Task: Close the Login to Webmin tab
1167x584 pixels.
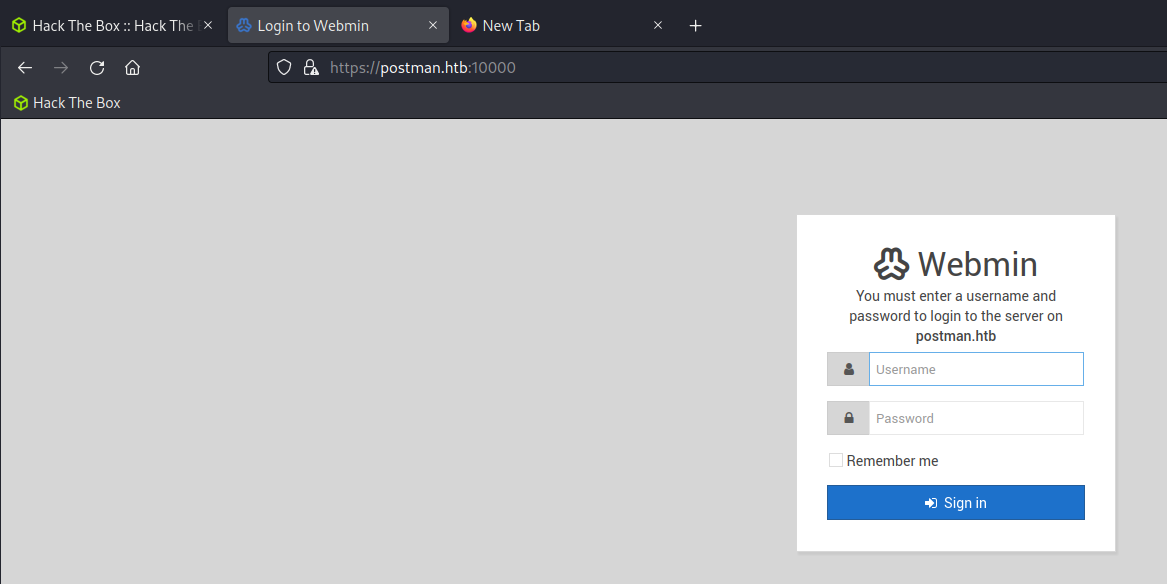Action: click(x=432, y=25)
